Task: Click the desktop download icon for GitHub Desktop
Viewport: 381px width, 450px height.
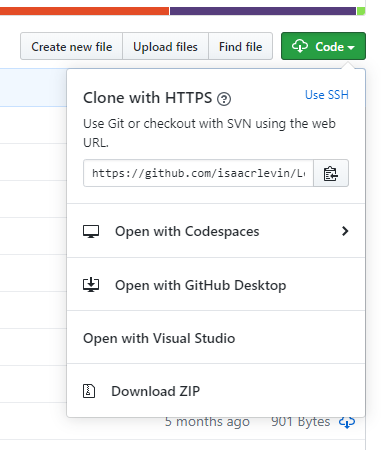Action: point(91,285)
